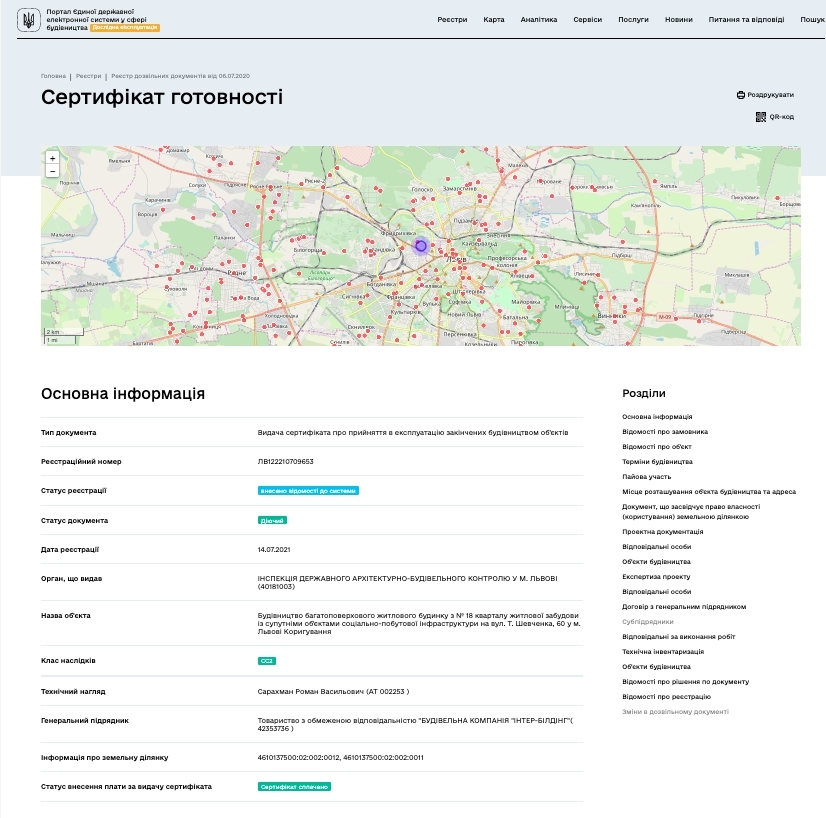Click the Роздрукувати print link
The width and height of the screenshot is (826, 818).
[770, 95]
